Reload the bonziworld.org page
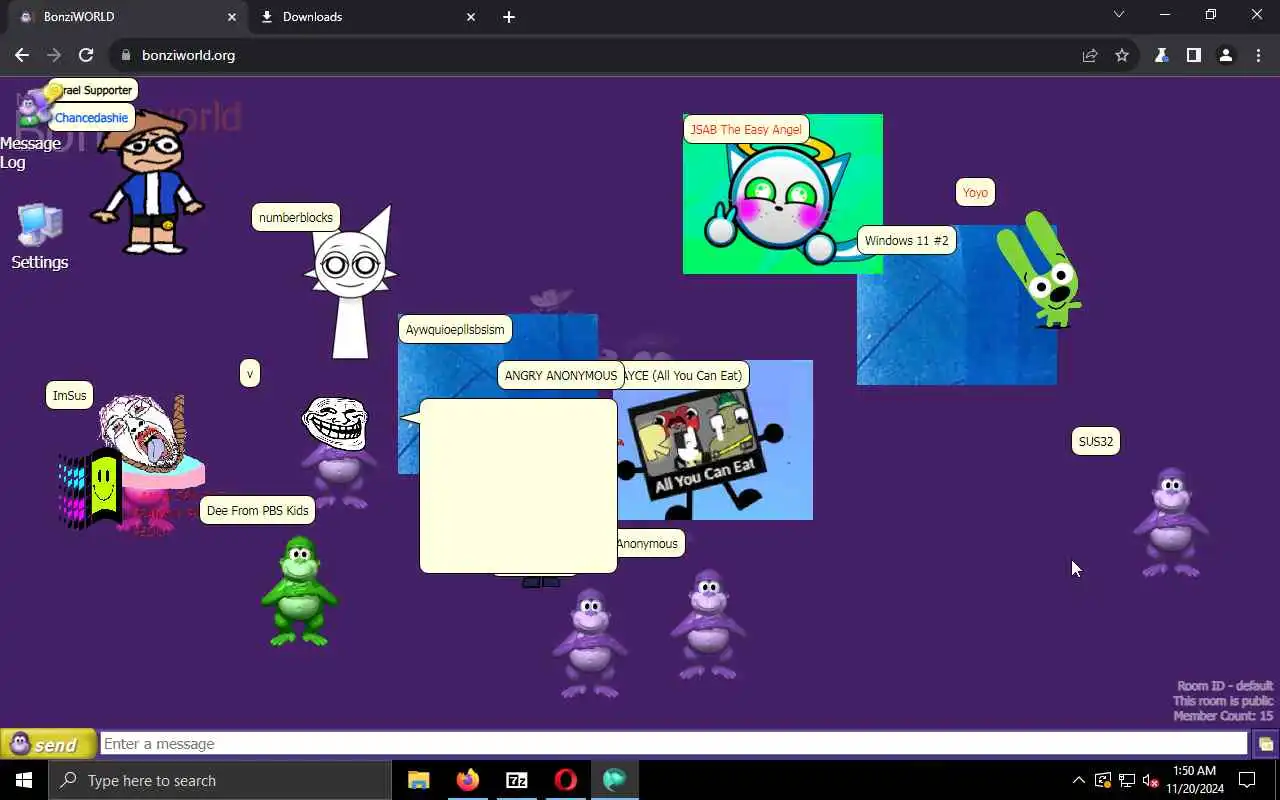The image size is (1280, 800). pyautogui.click(x=86, y=56)
